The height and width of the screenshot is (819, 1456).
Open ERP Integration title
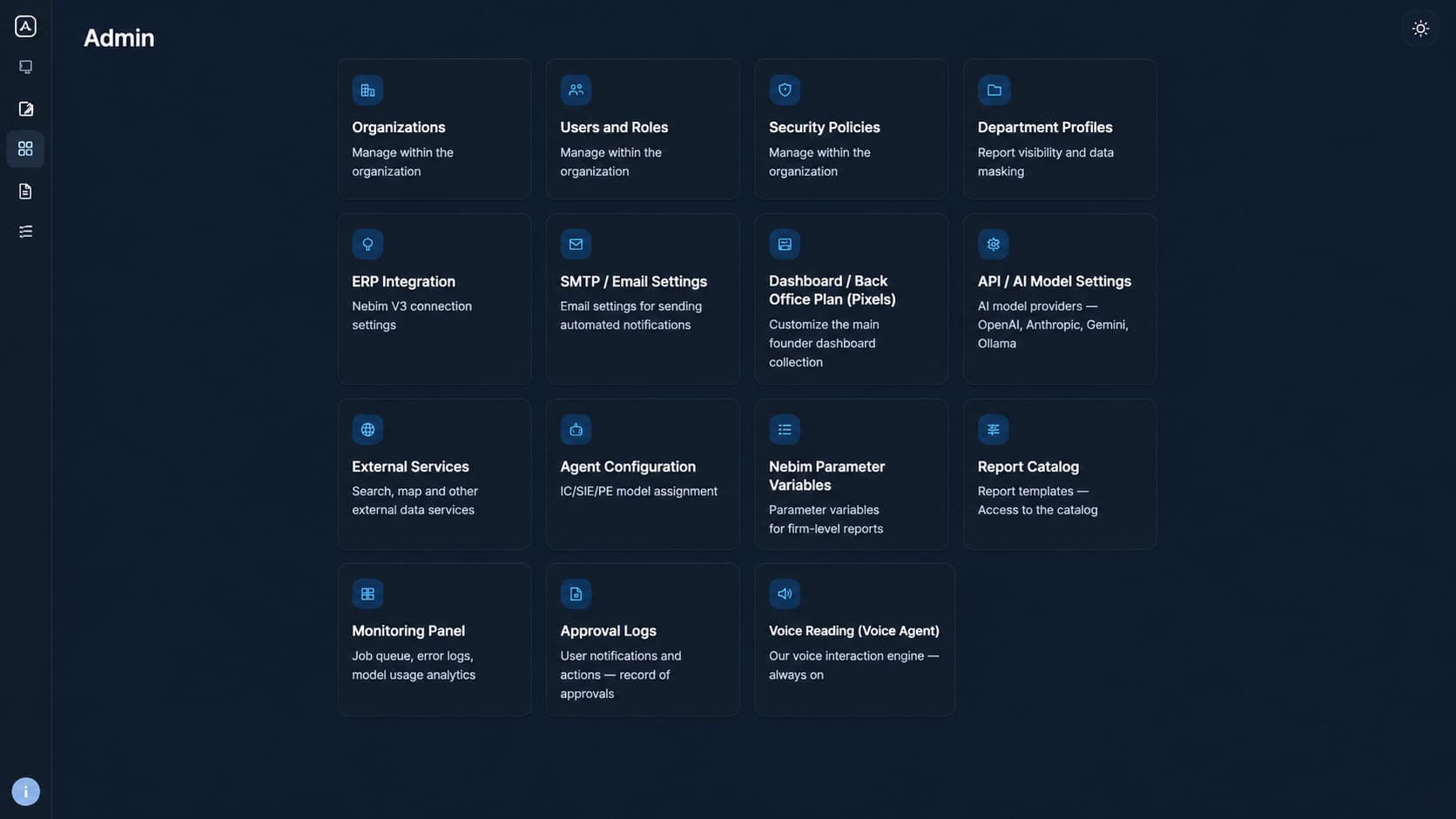[x=403, y=282]
